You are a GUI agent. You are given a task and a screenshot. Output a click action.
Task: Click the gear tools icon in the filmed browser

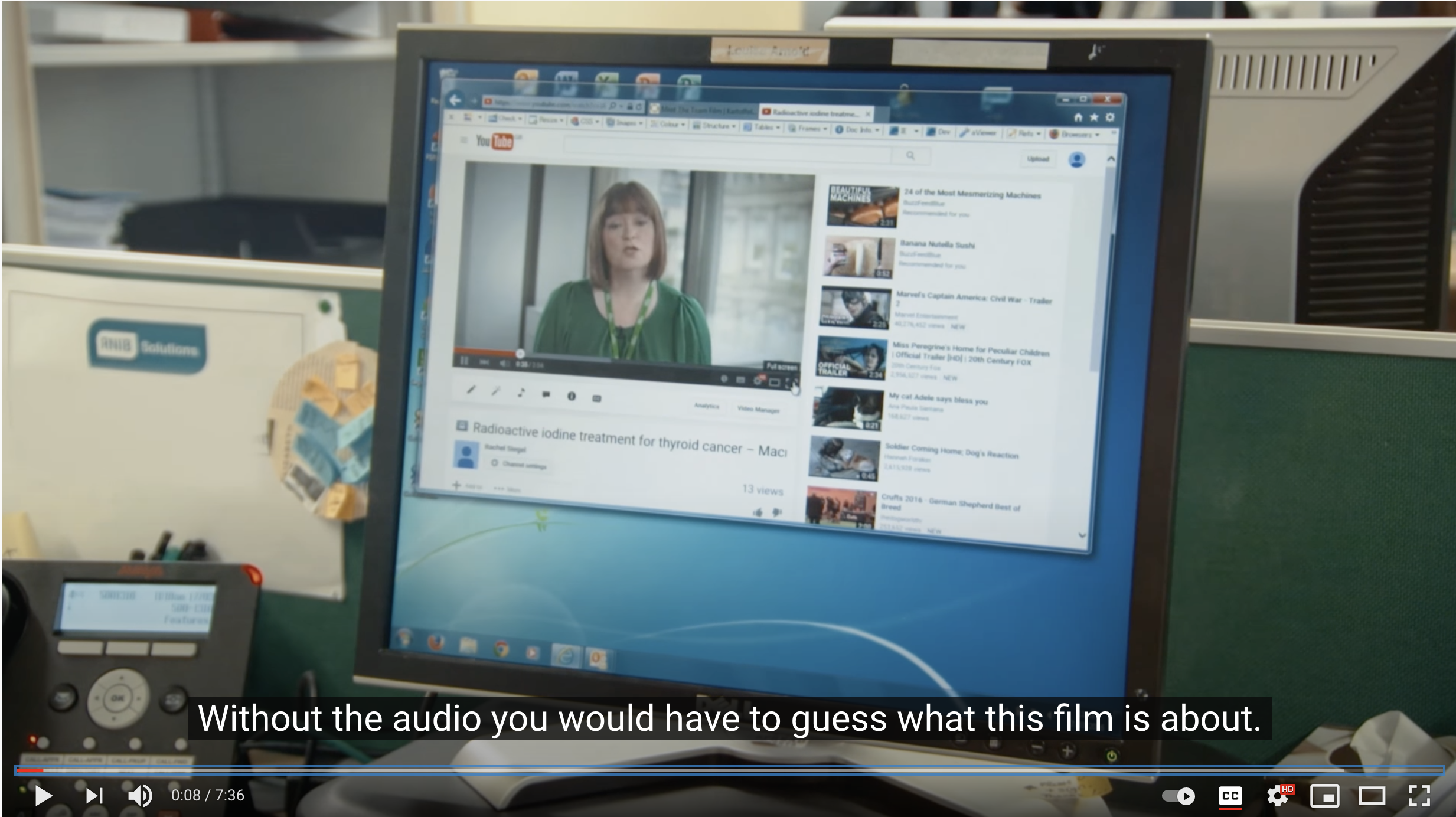pyautogui.click(x=1110, y=117)
